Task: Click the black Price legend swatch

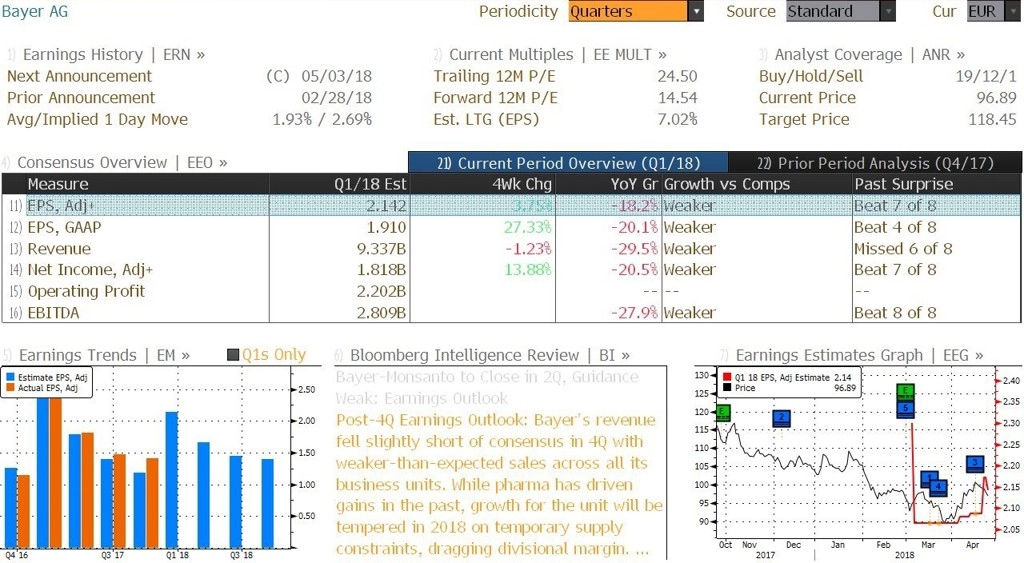Action: [727, 388]
